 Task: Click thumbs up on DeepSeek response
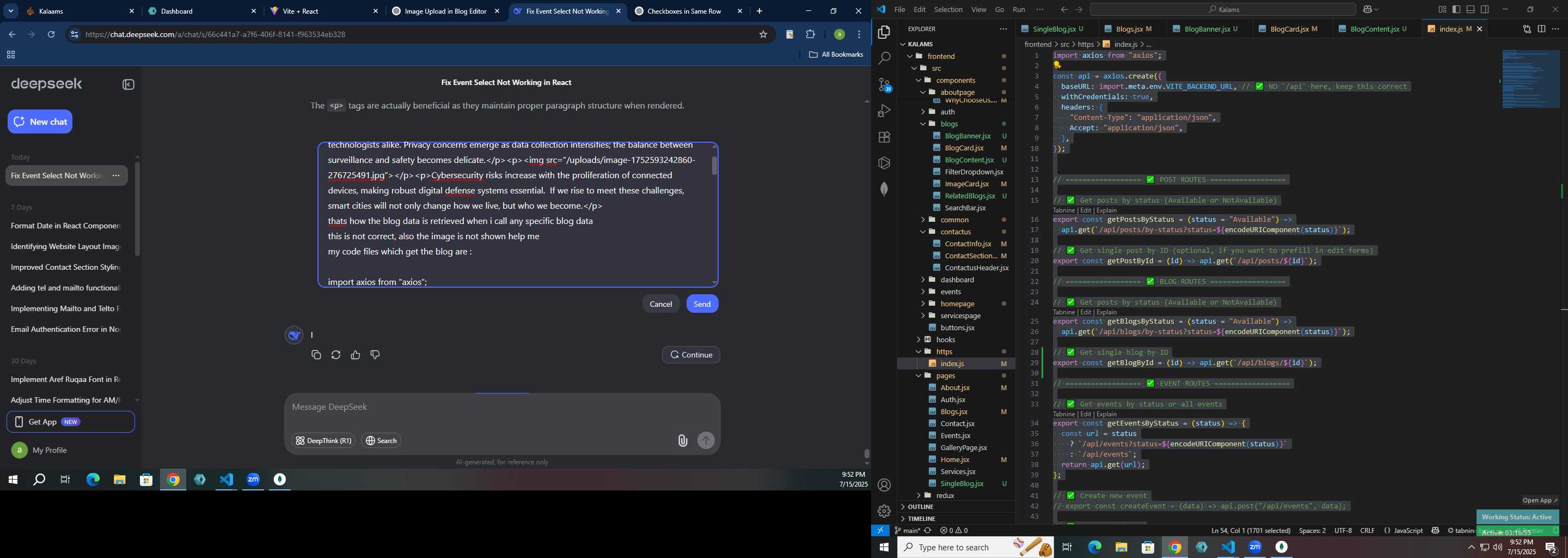pos(356,355)
